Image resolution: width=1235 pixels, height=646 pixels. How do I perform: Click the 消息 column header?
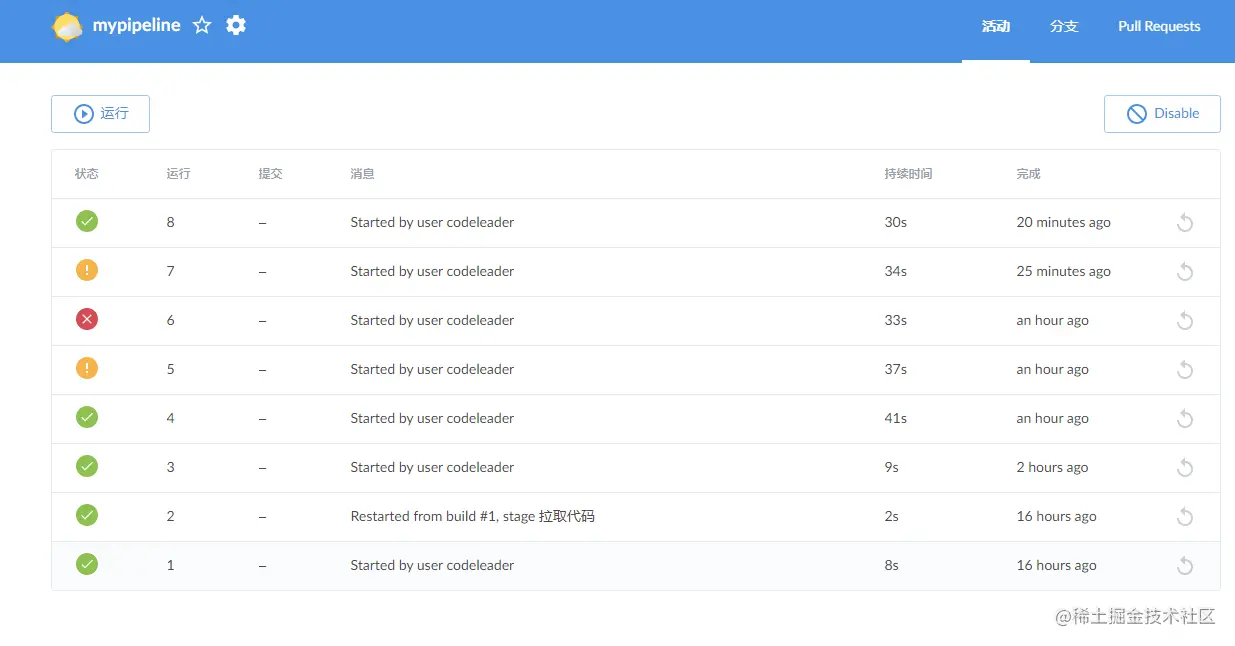click(363, 174)
